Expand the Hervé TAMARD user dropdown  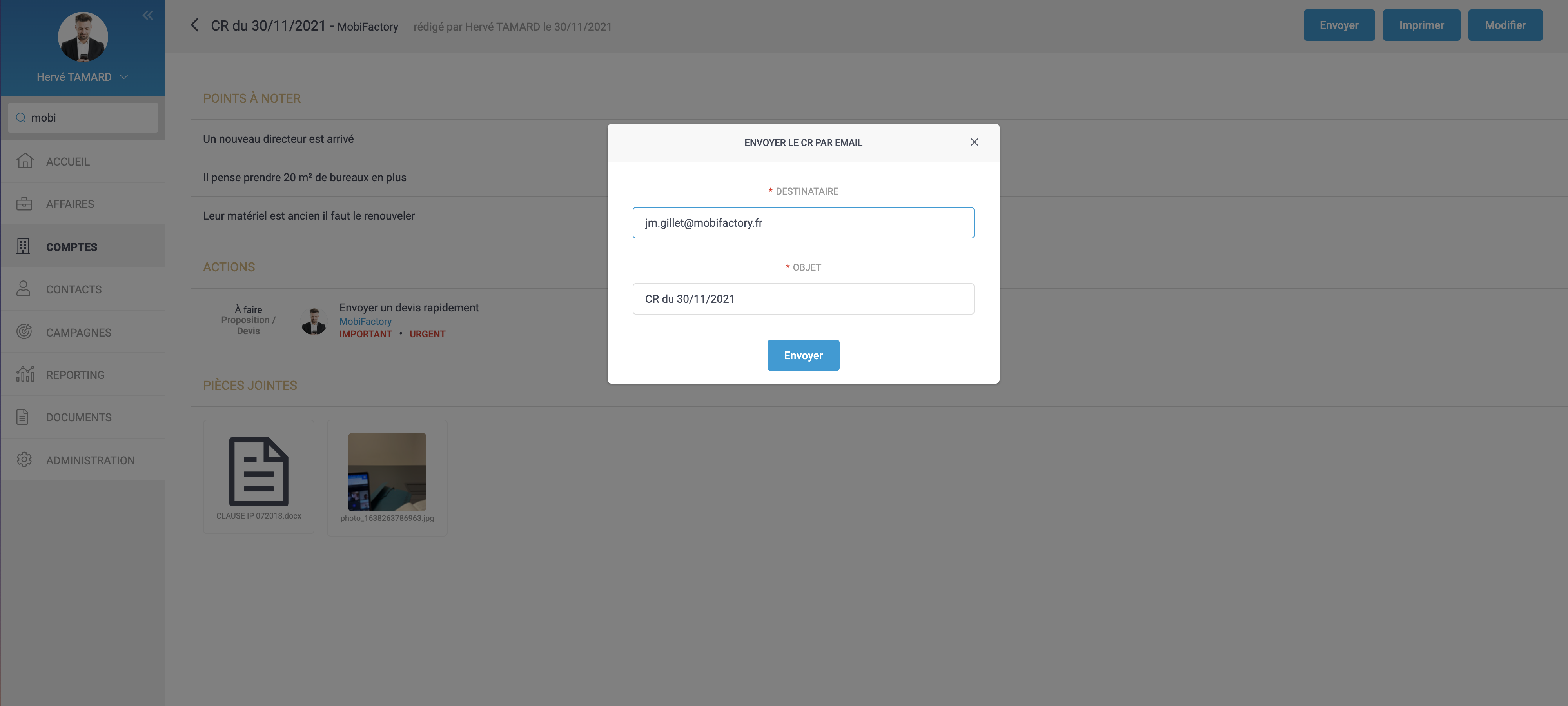[124, 77]
